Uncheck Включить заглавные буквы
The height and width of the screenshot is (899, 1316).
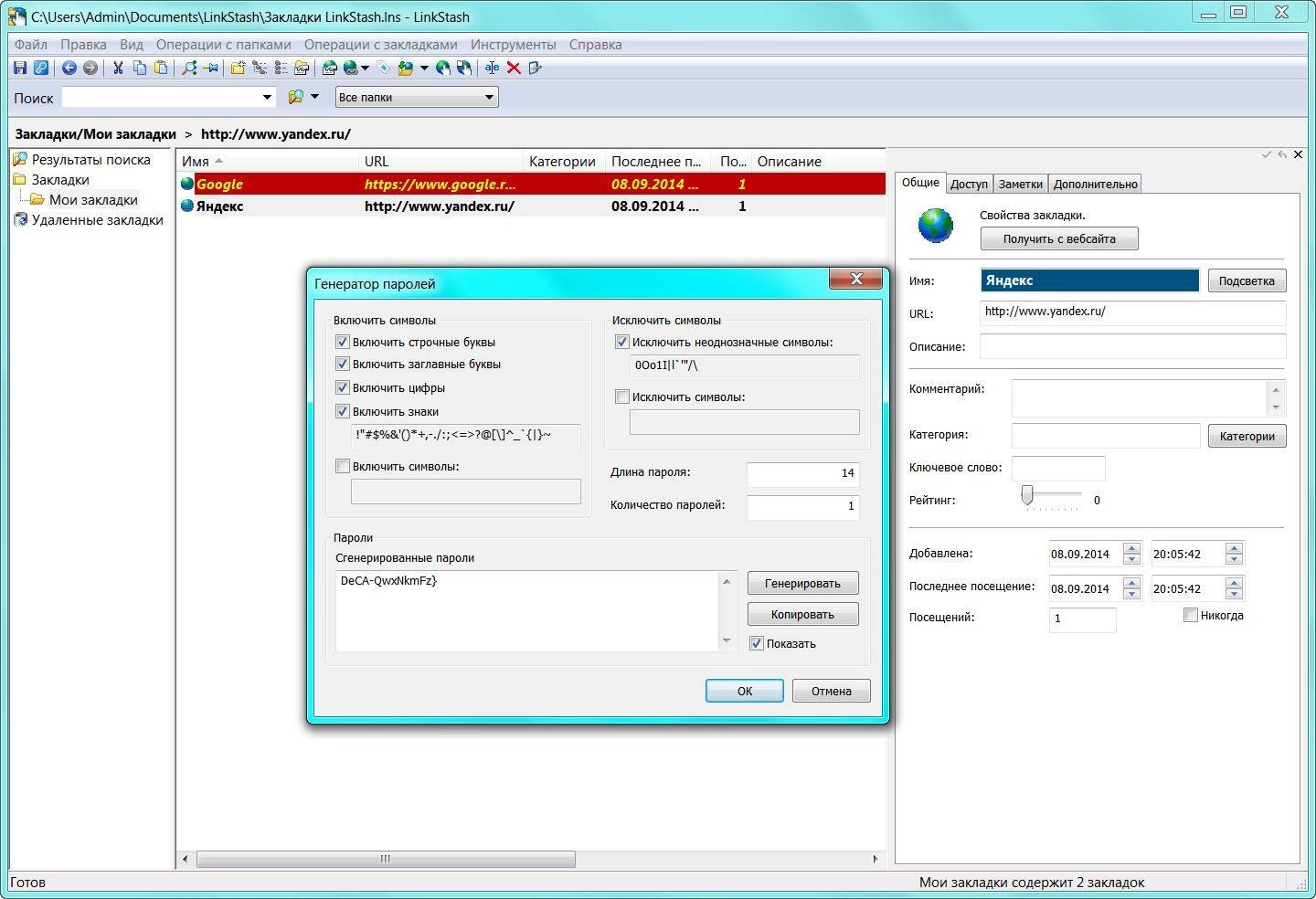pos(343,364)
